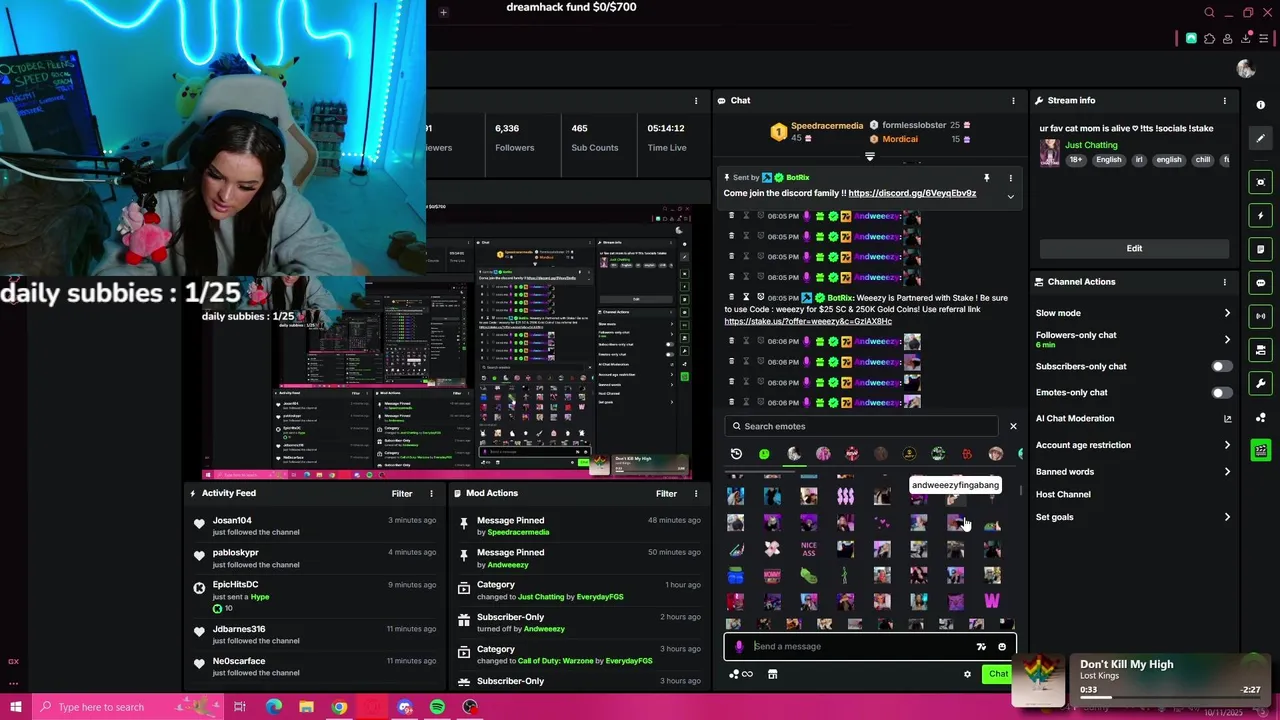
Task: Toggle the focus-frame sidebar icon
Action: pyautogui.click(x=1261, y=182)
